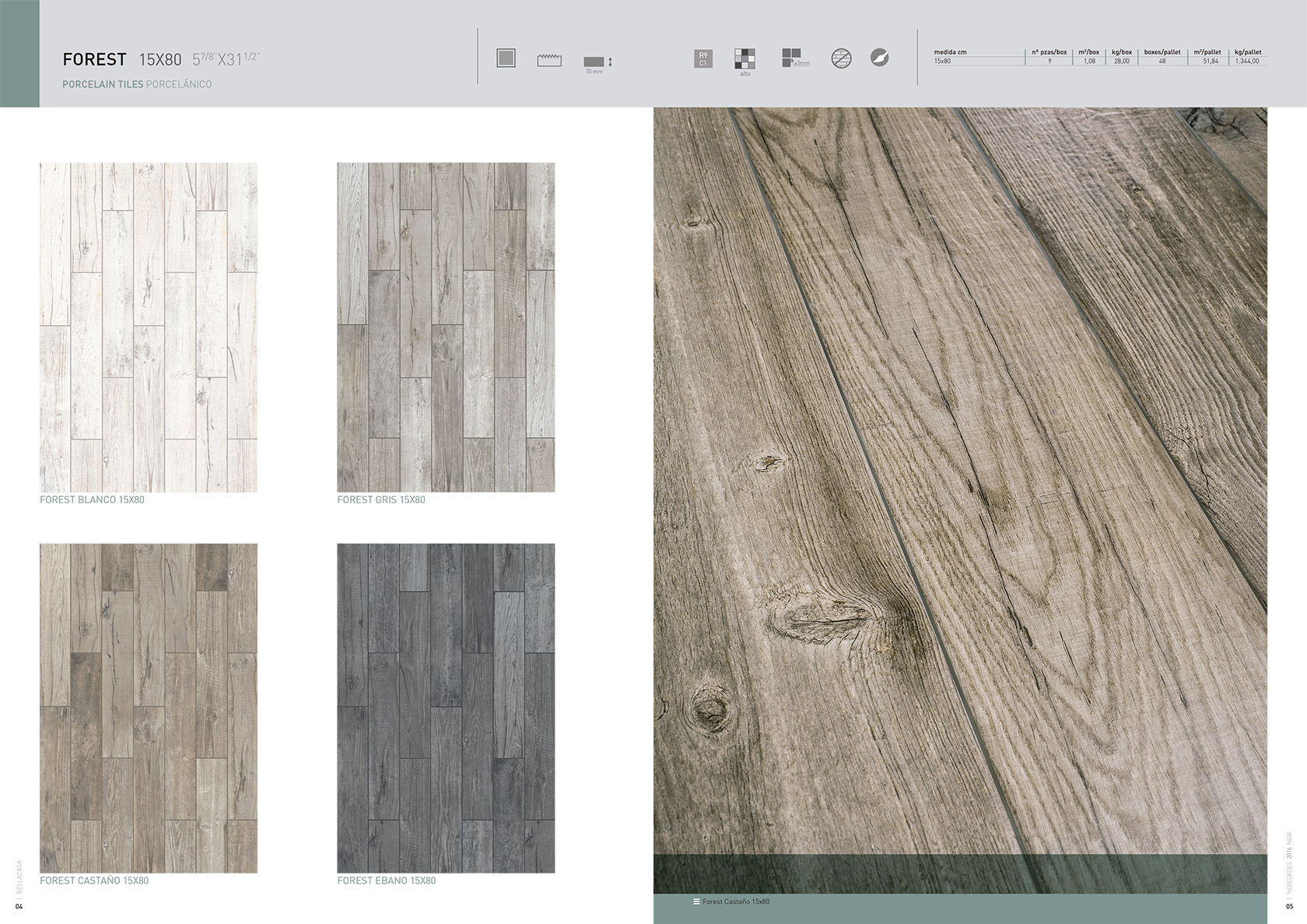Click page number '04' at bottom left

coord(19,907)
